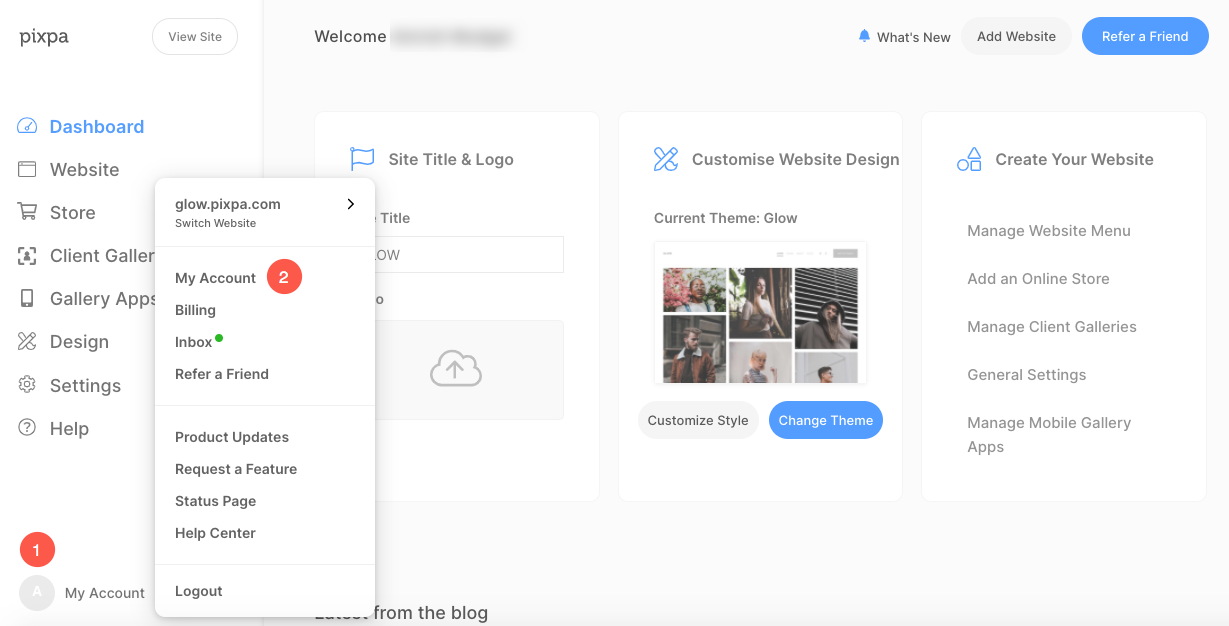The height and width of the screenshot is (626, 1229).
Task: Click the What's New bell icon
Action: (864, 36)
